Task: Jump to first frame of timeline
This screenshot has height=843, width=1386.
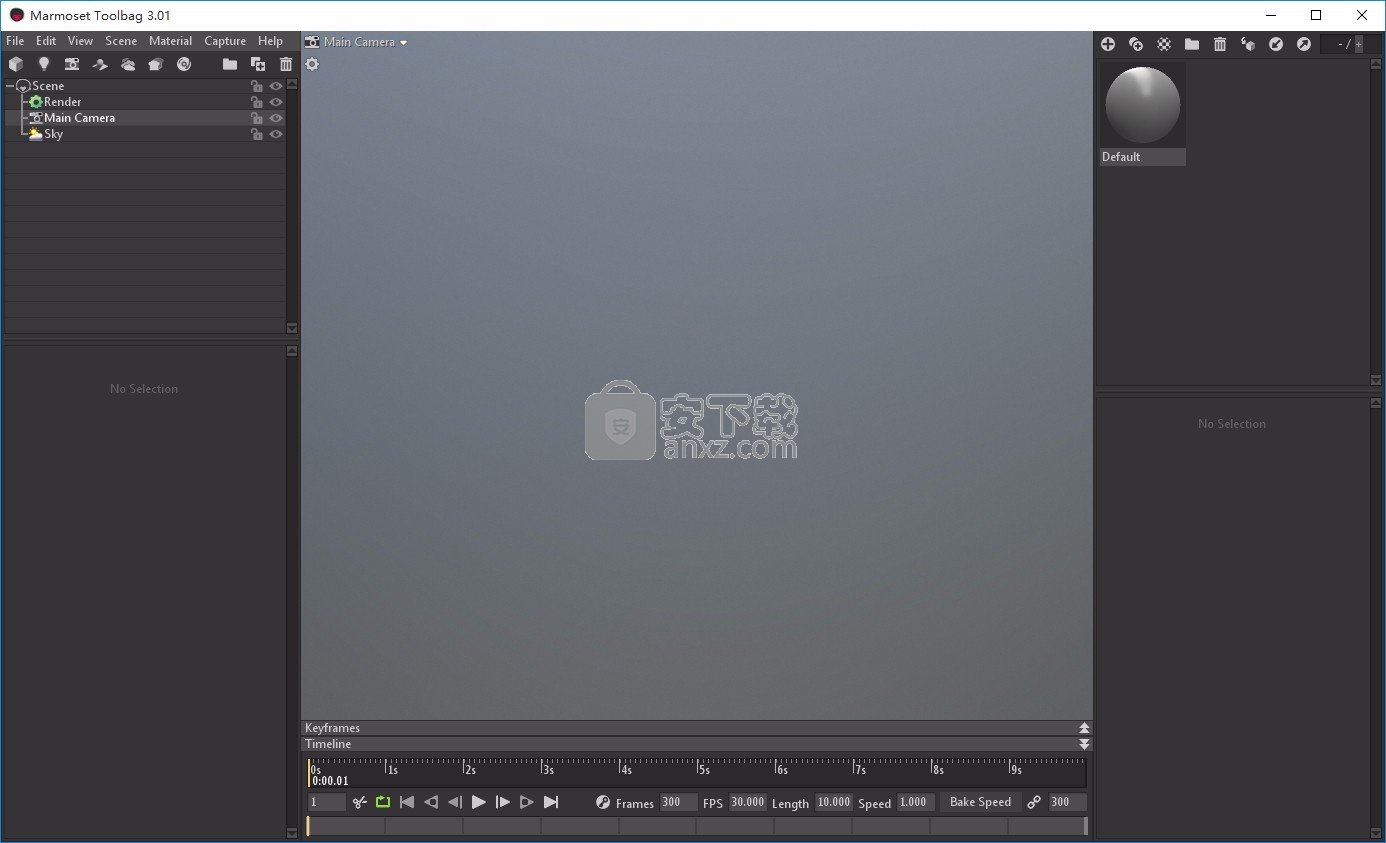Action: pyautogui.click(x=407, y=802)
